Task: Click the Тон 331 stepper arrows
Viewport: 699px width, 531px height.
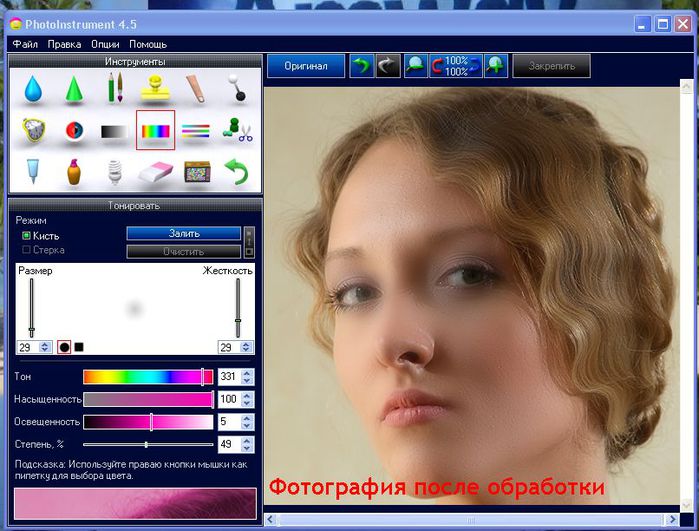Action: [247, 377]
